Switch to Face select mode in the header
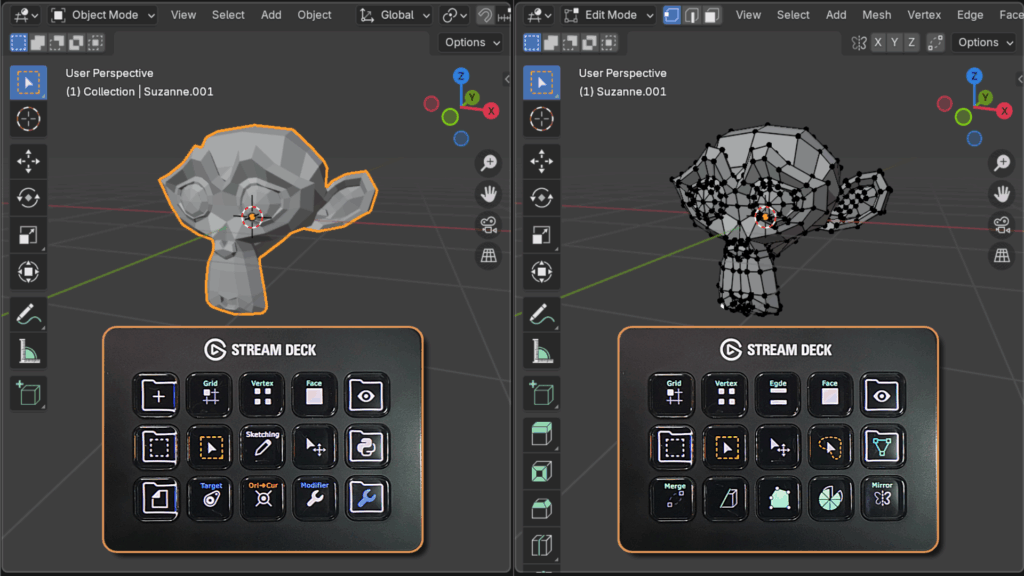 click(x=711, y=15)
